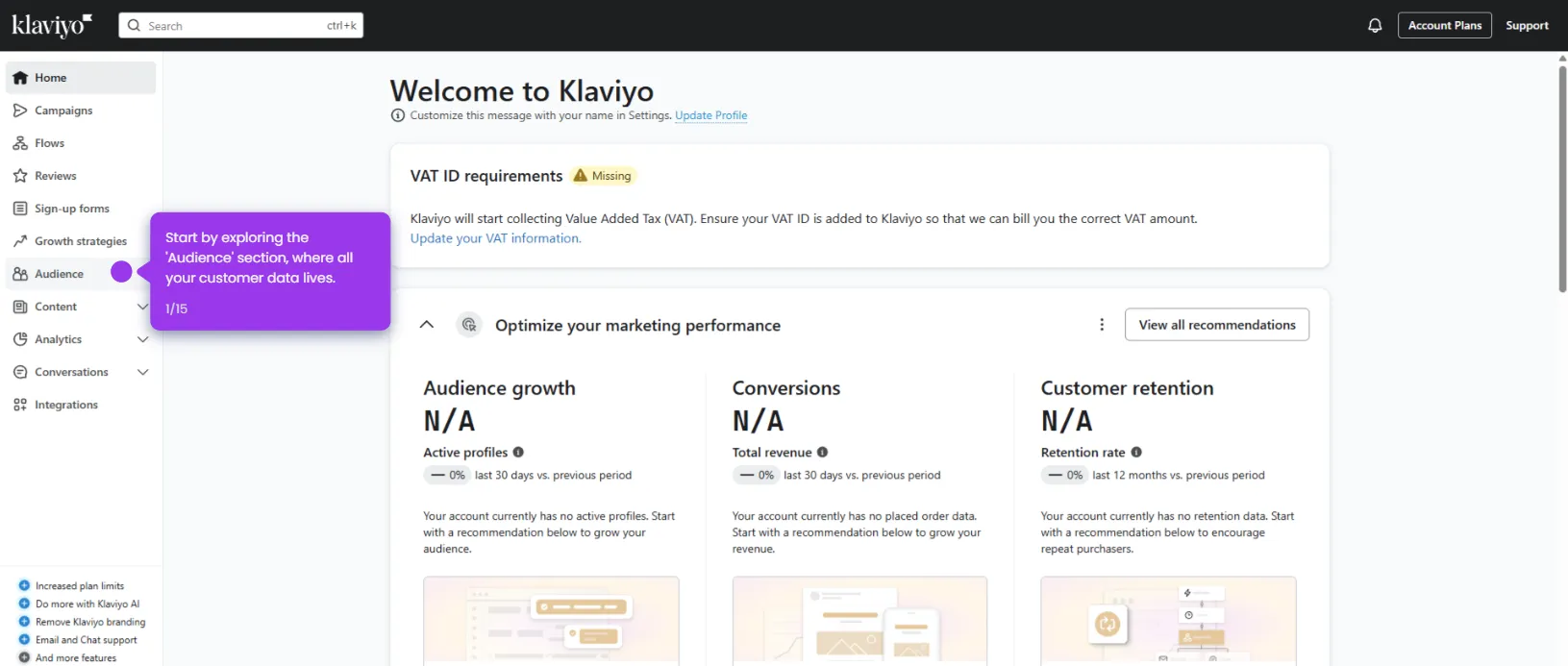Click the Home icon in sidebar
Screen dimensions: 1568x666
[x=20, y=78]
